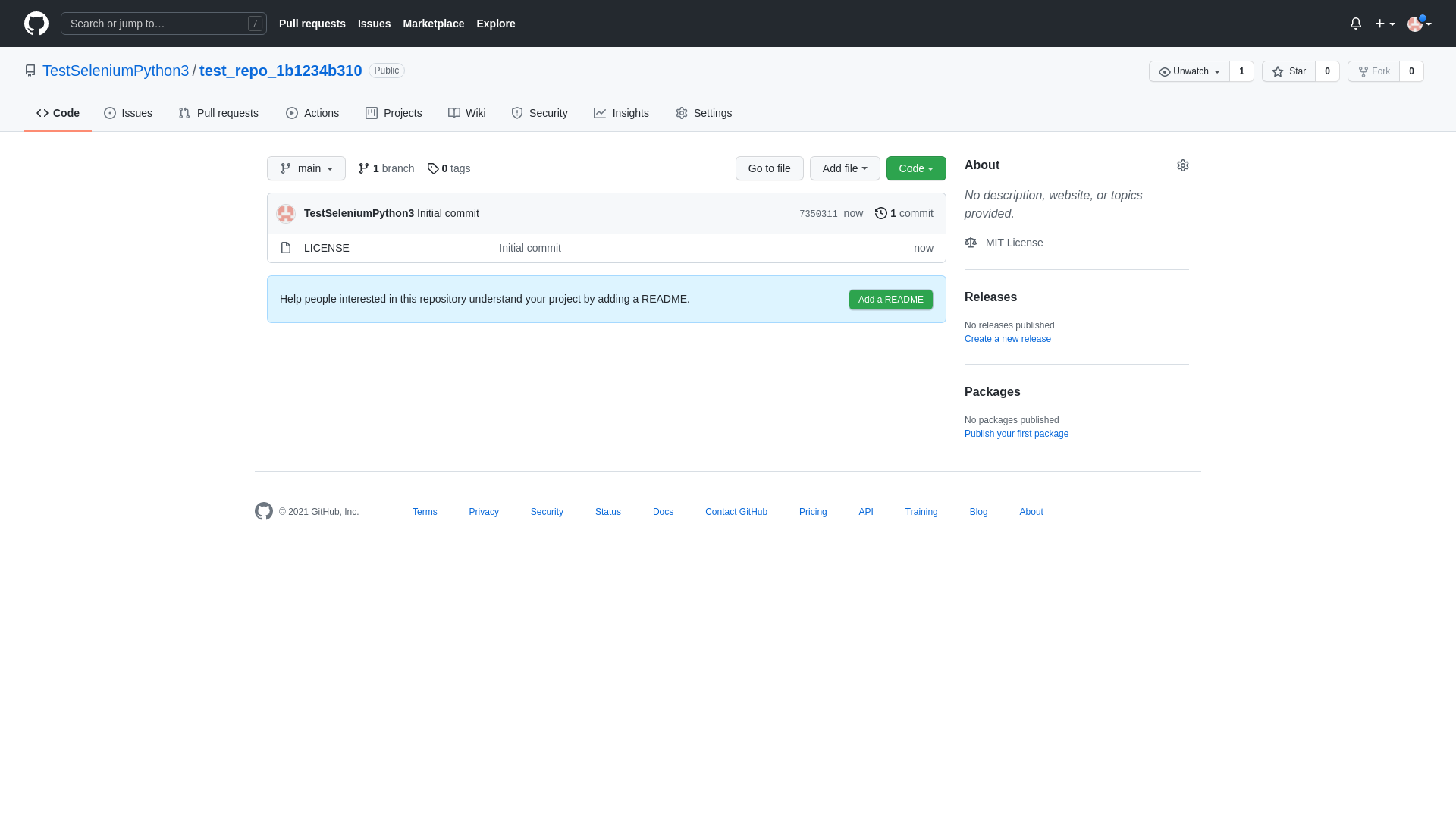Image resolution: width=1456 pixels, height=819 pixels.
Task: Open Initial commit message in LICENSE row
Action: pos(530,248)
